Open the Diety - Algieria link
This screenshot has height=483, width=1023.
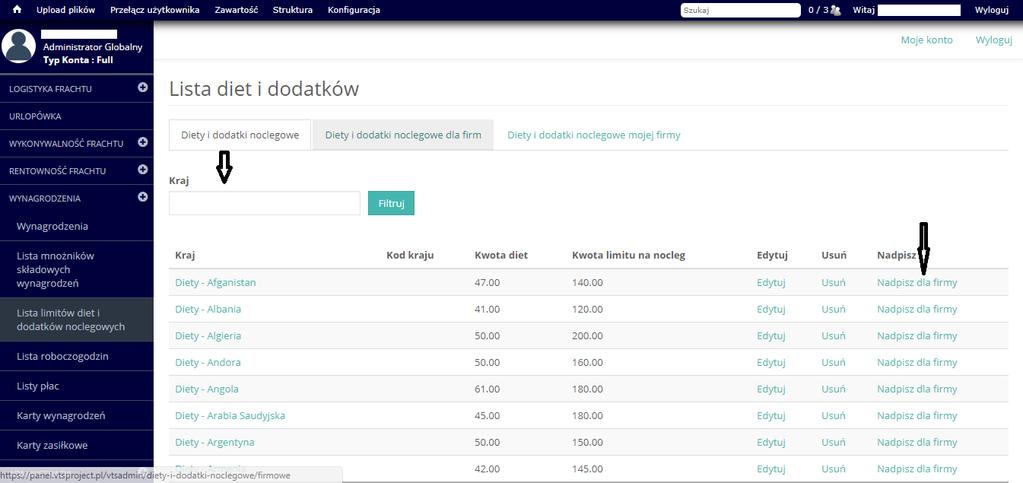[x=208, y=335]
